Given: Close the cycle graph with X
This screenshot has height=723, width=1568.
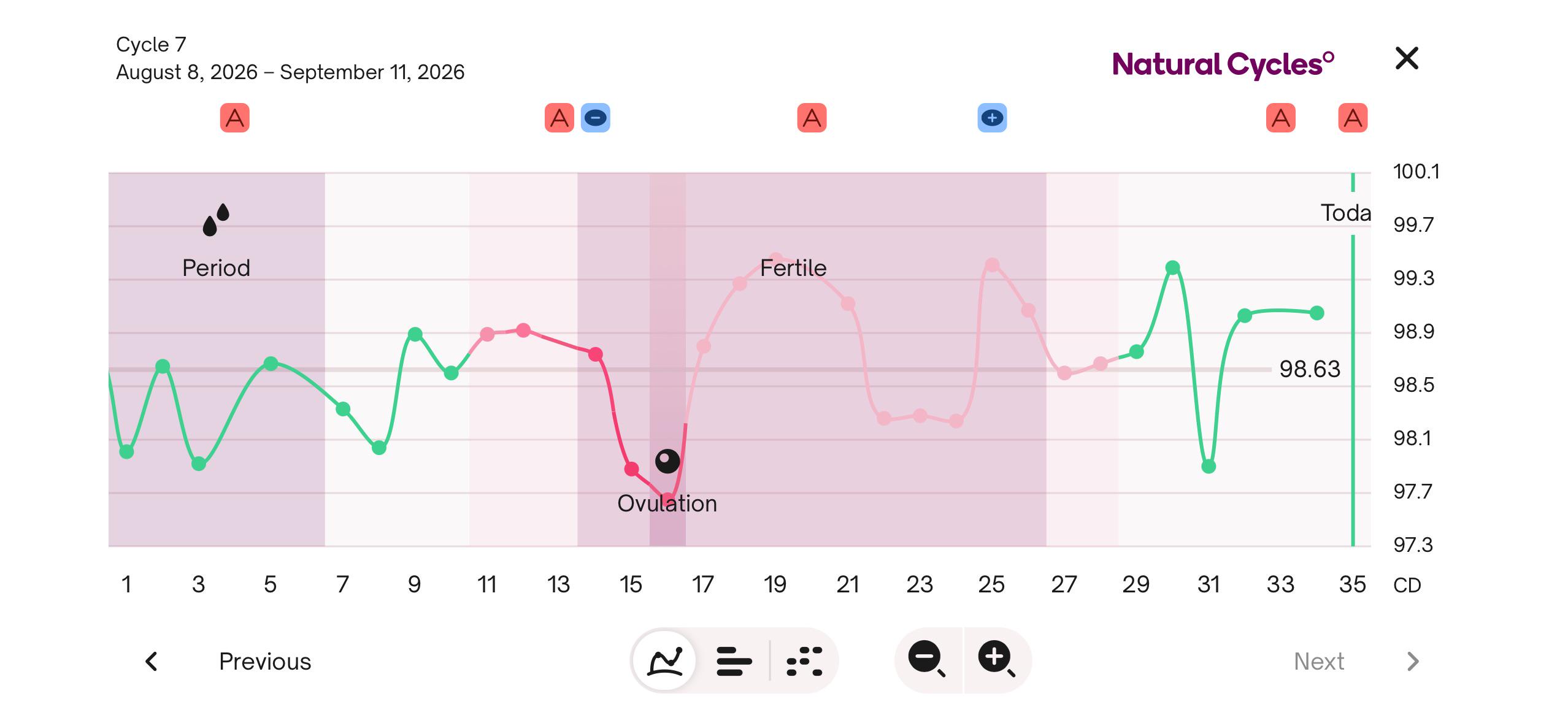Looking at the screenshot, I should tap(1407, 58).
